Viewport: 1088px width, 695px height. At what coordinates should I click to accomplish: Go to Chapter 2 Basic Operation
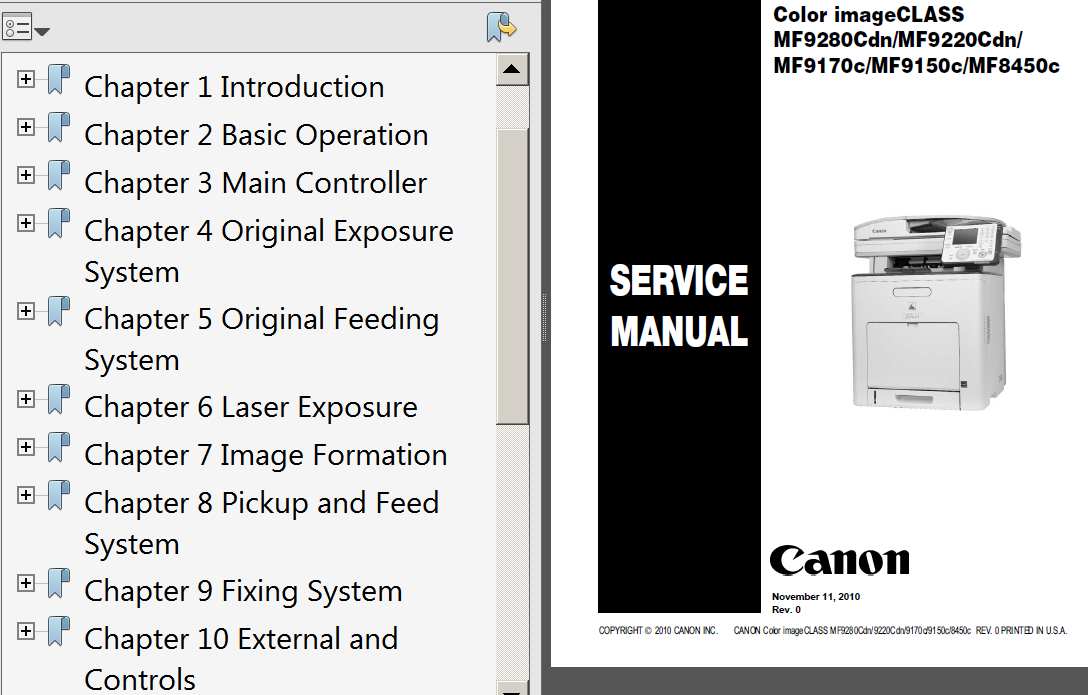coord(256,135)
